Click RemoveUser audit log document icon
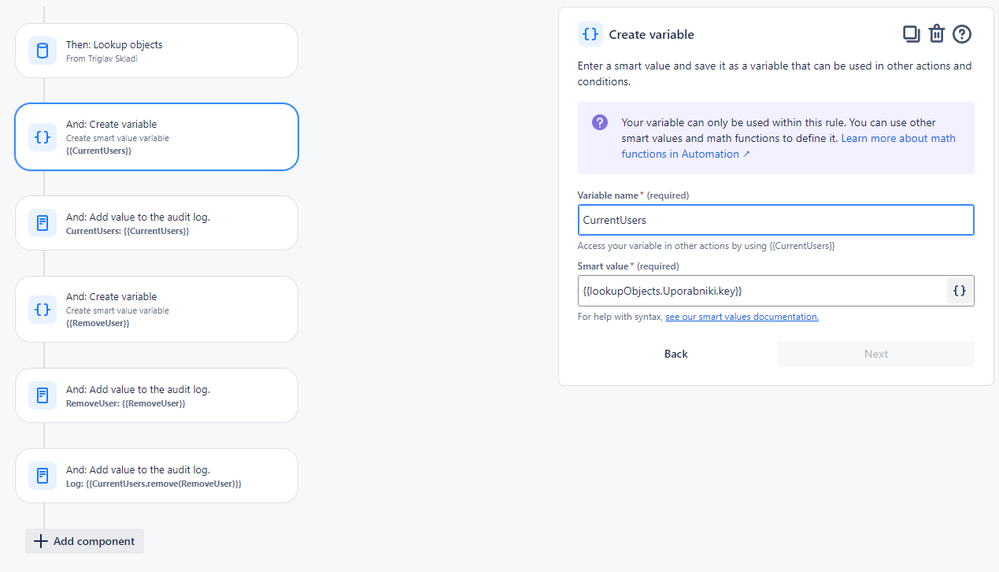Screen dimensions: 999x572 pos(42,395)
